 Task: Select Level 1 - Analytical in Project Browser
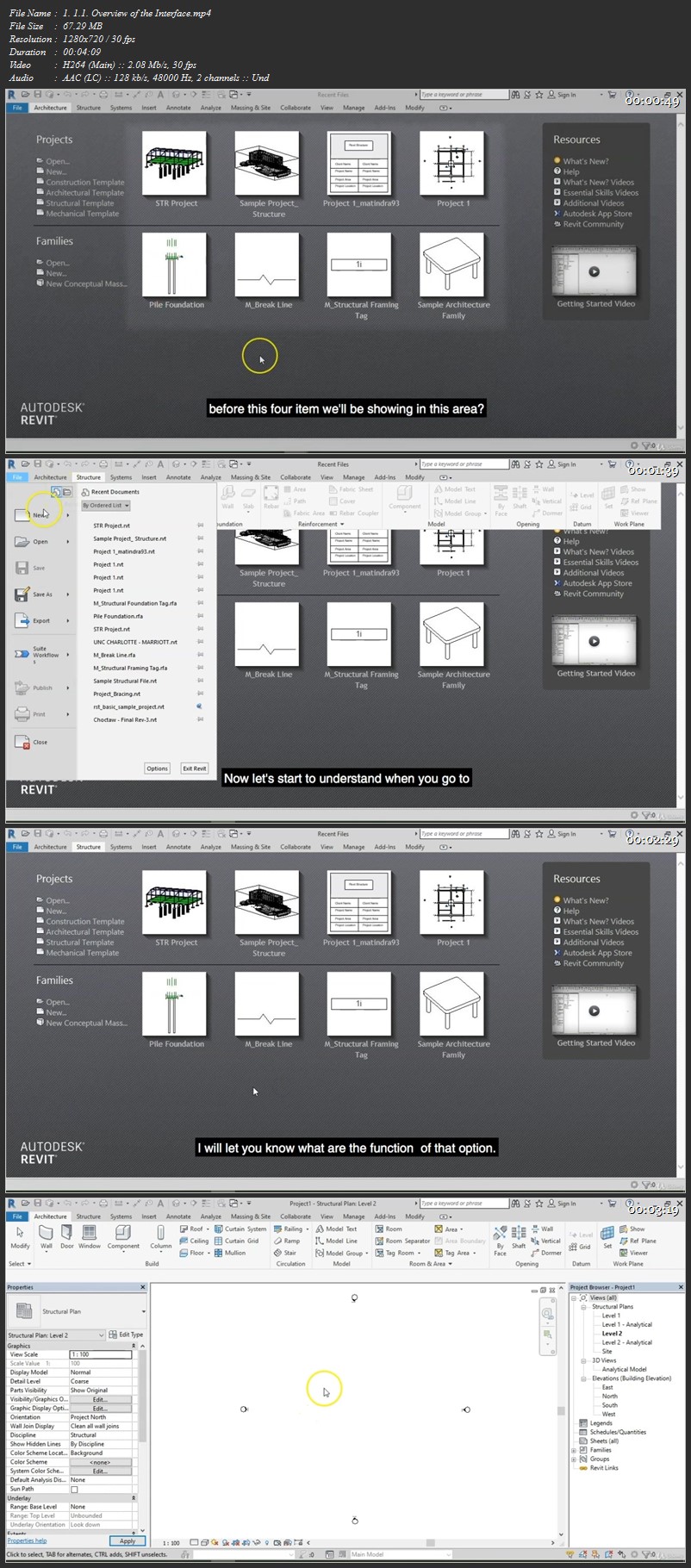click(x=626, y=1325)
